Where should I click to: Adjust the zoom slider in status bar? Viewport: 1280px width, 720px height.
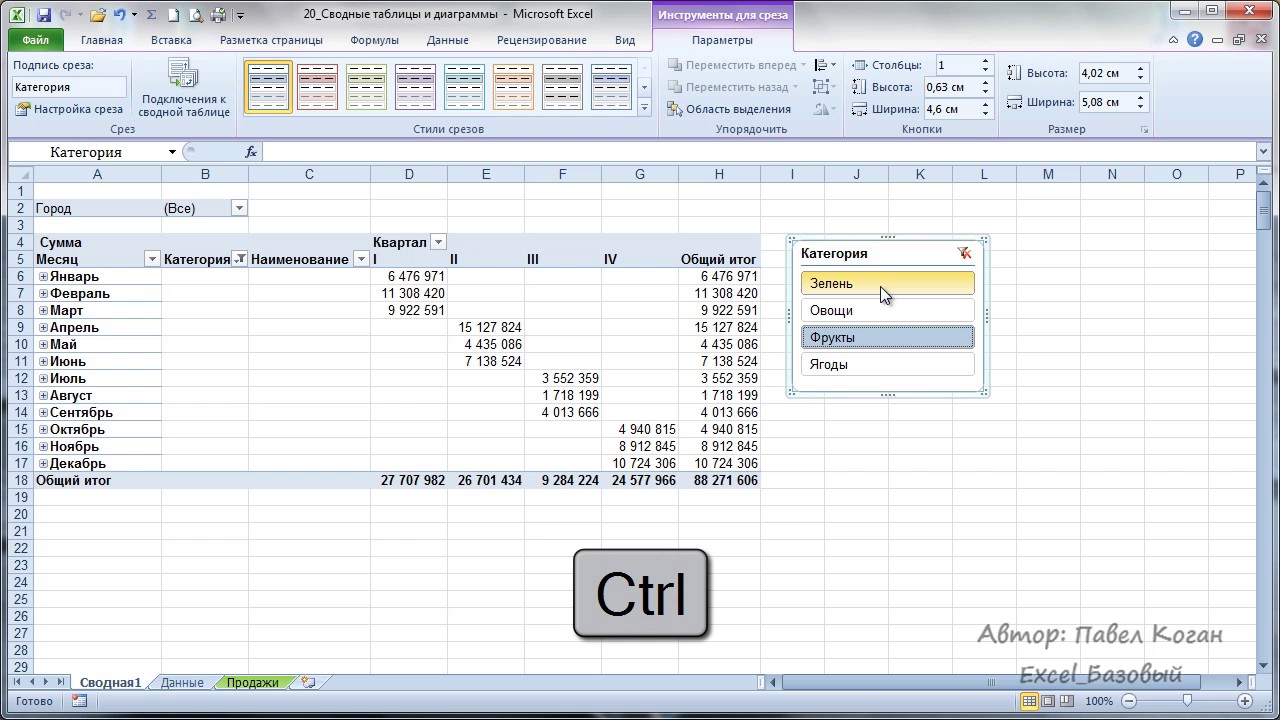pos(1187,701)
